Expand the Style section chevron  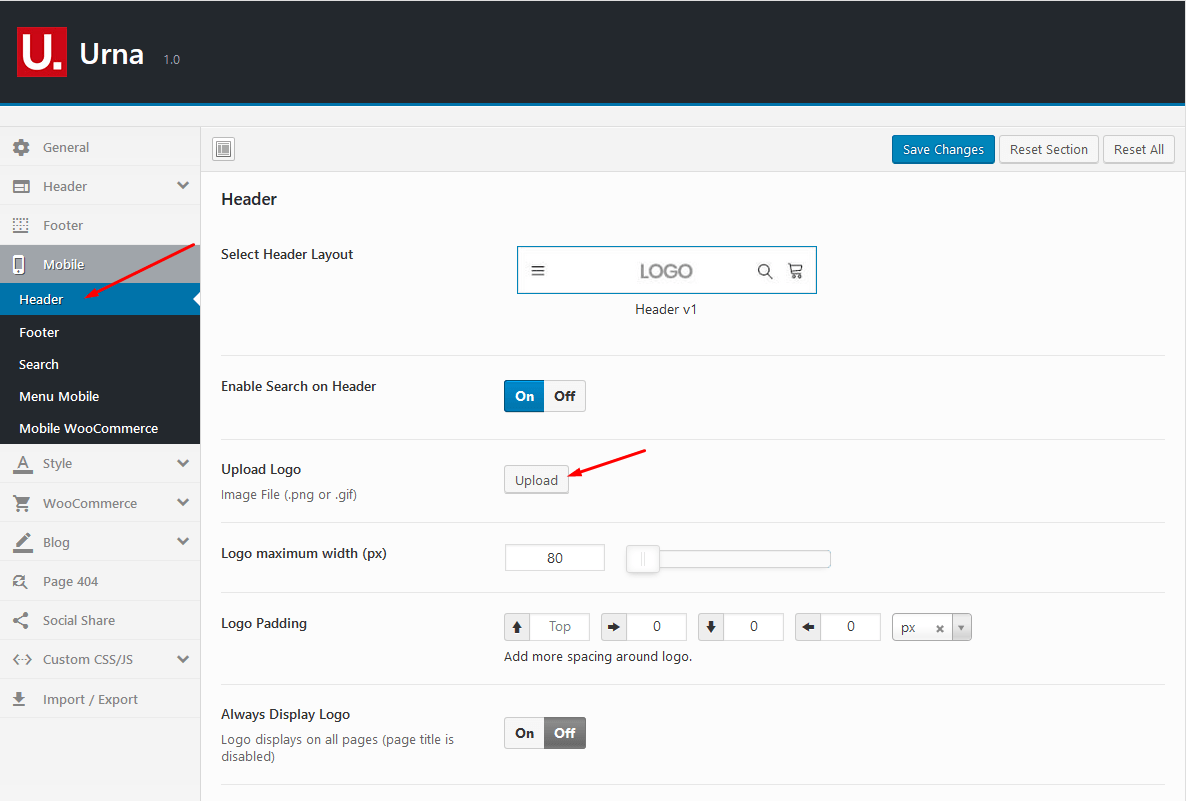(x=183, y=463)
